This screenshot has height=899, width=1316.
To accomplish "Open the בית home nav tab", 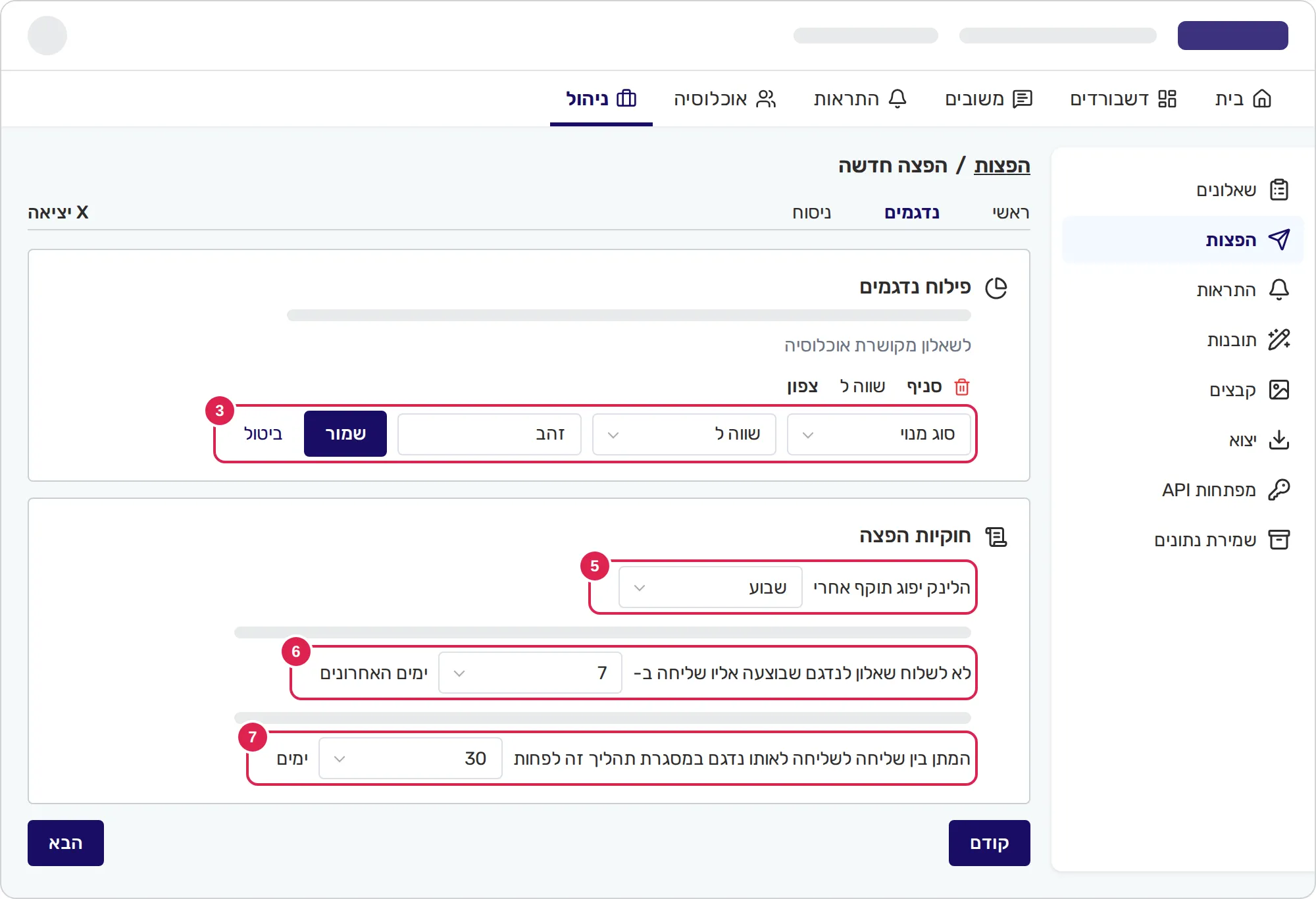I will [1243, 99].
